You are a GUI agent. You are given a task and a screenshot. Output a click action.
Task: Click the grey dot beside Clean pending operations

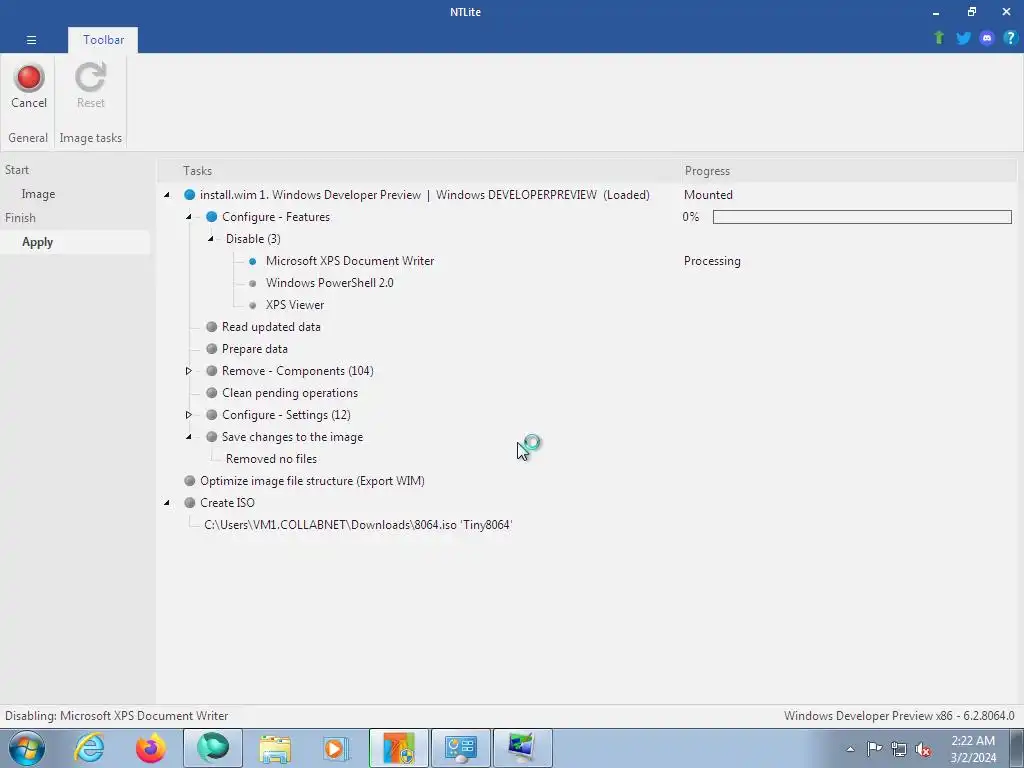212,392
